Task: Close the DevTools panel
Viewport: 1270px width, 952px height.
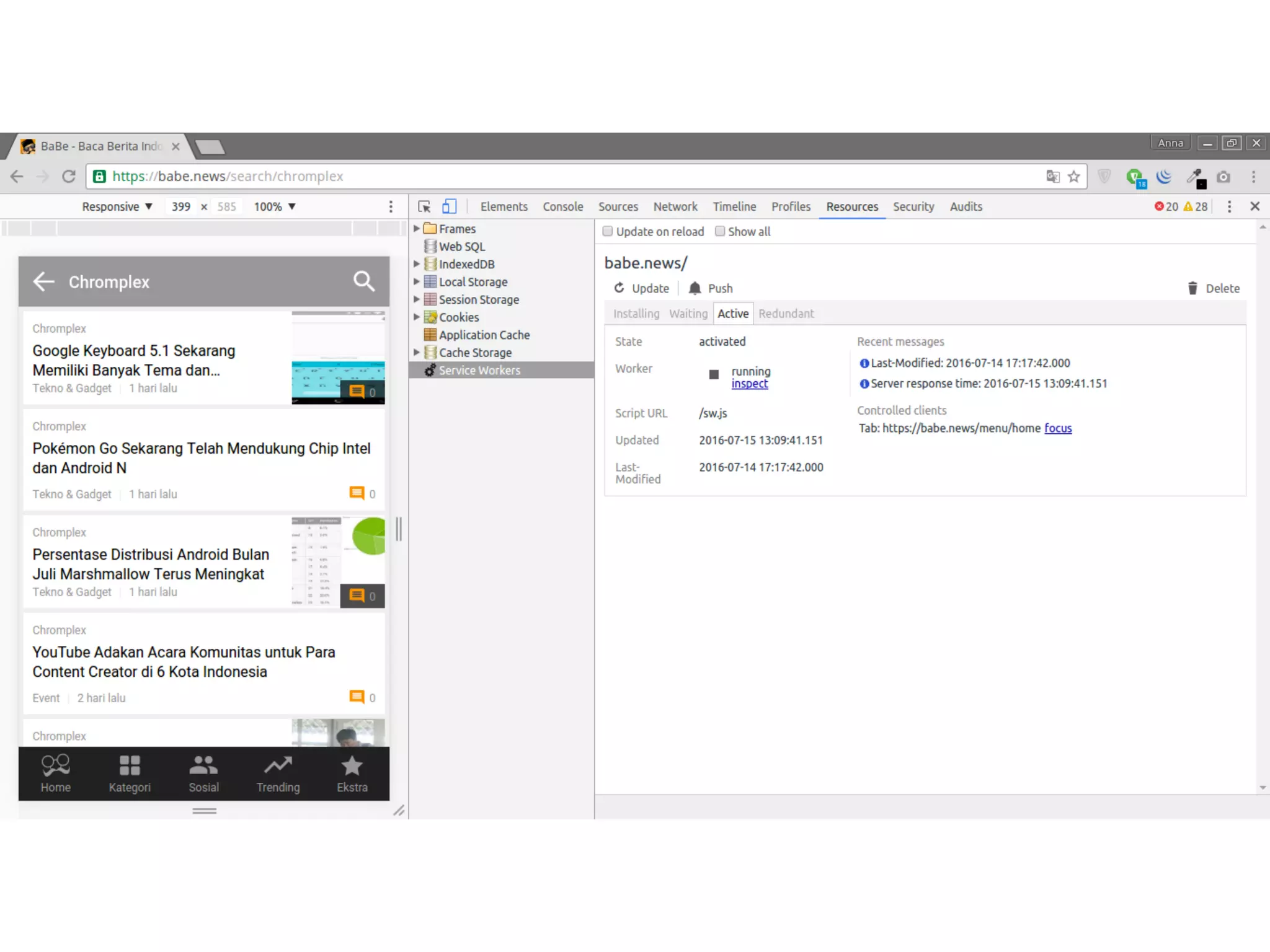Action: [1254, 206]
